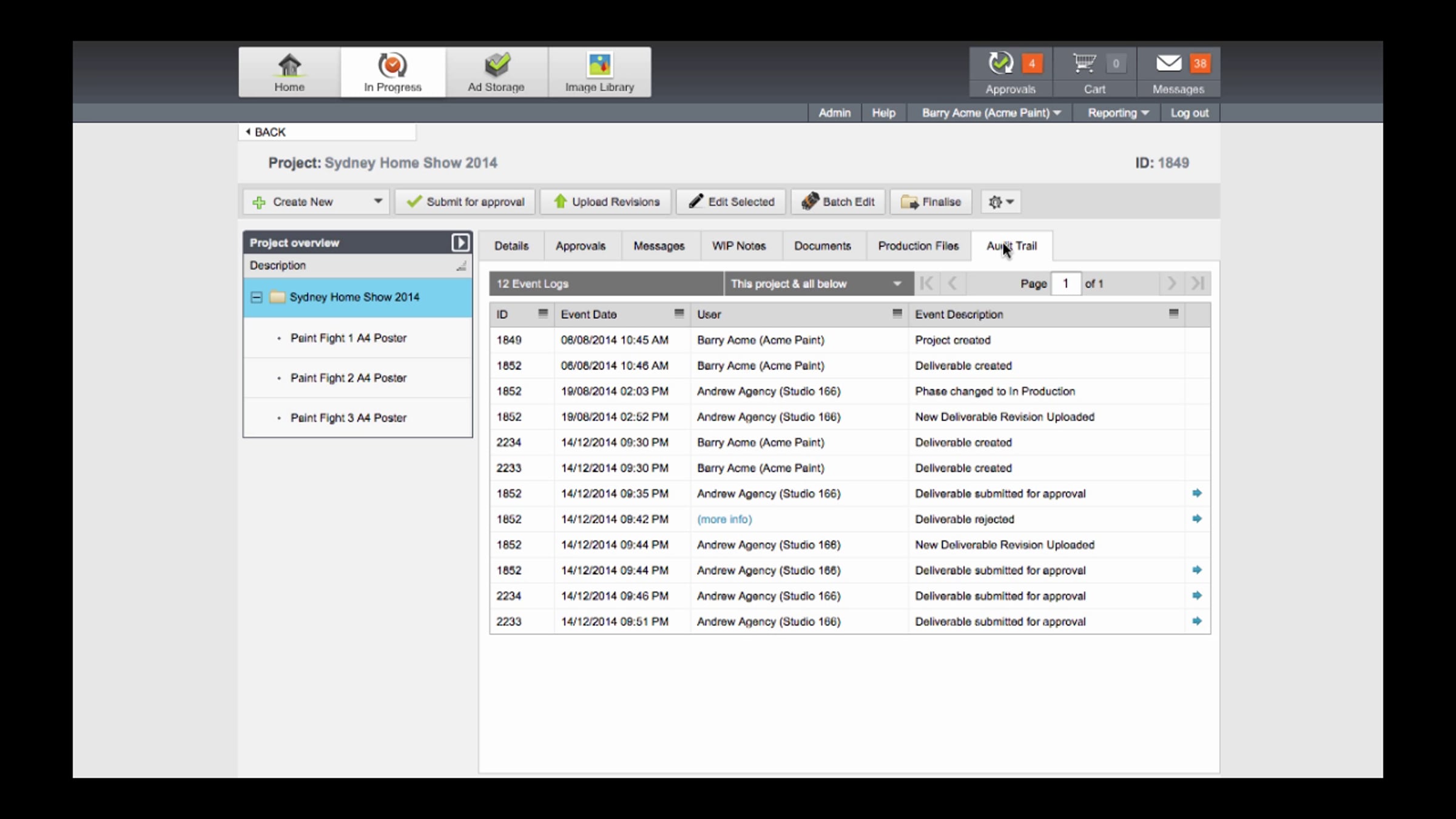
Task: Open Ad Storage section
Action: [x=496, y=72]
